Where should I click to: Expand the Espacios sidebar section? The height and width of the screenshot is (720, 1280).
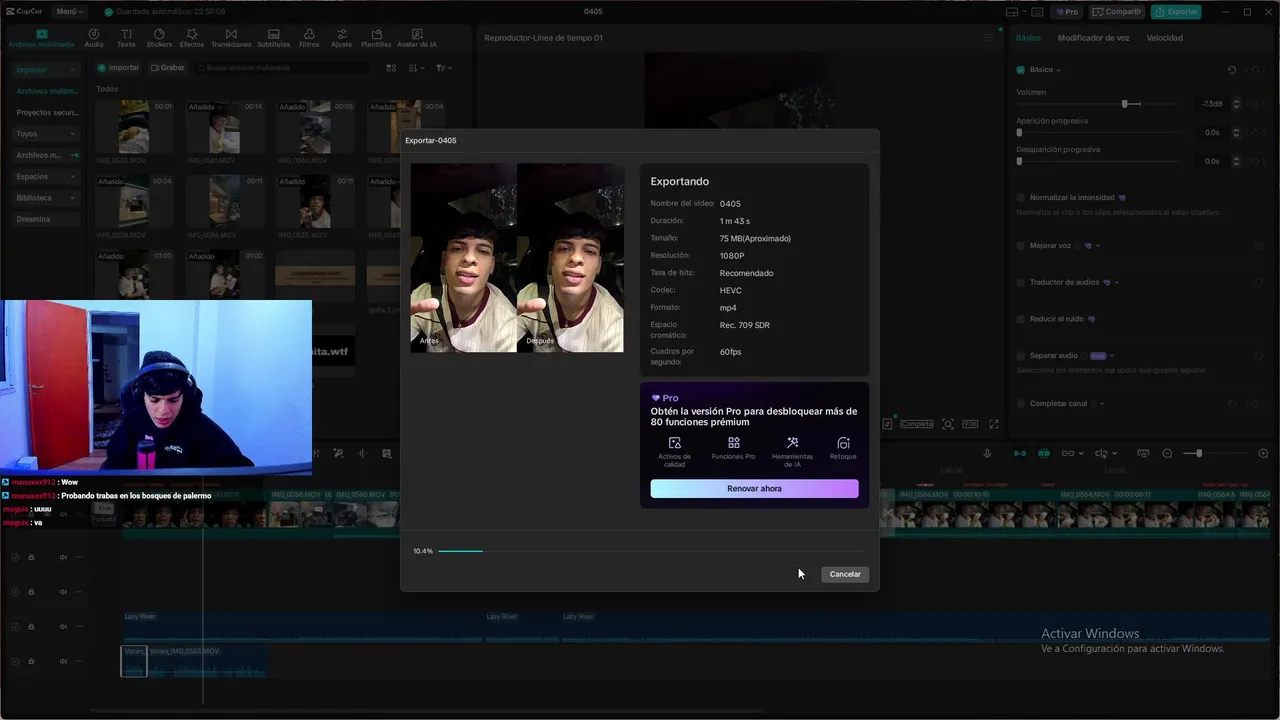[x=46, y=177]
